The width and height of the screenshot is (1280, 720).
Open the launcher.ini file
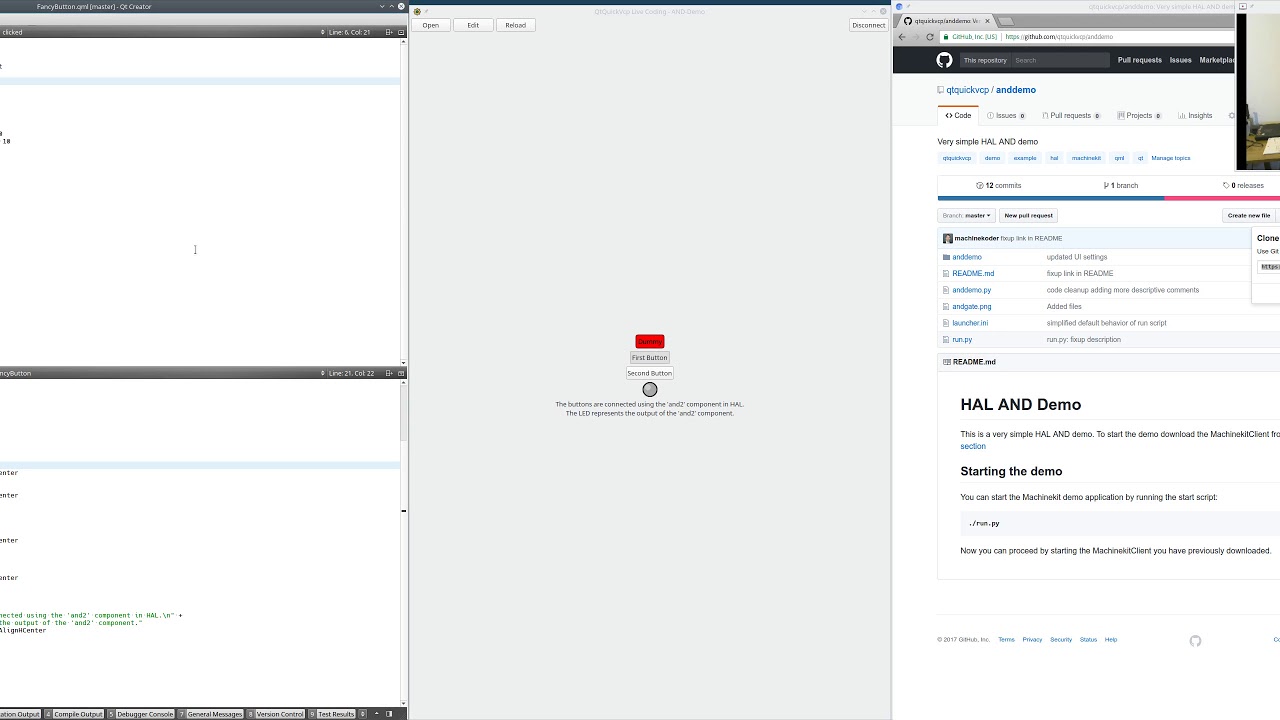[970, 323]
